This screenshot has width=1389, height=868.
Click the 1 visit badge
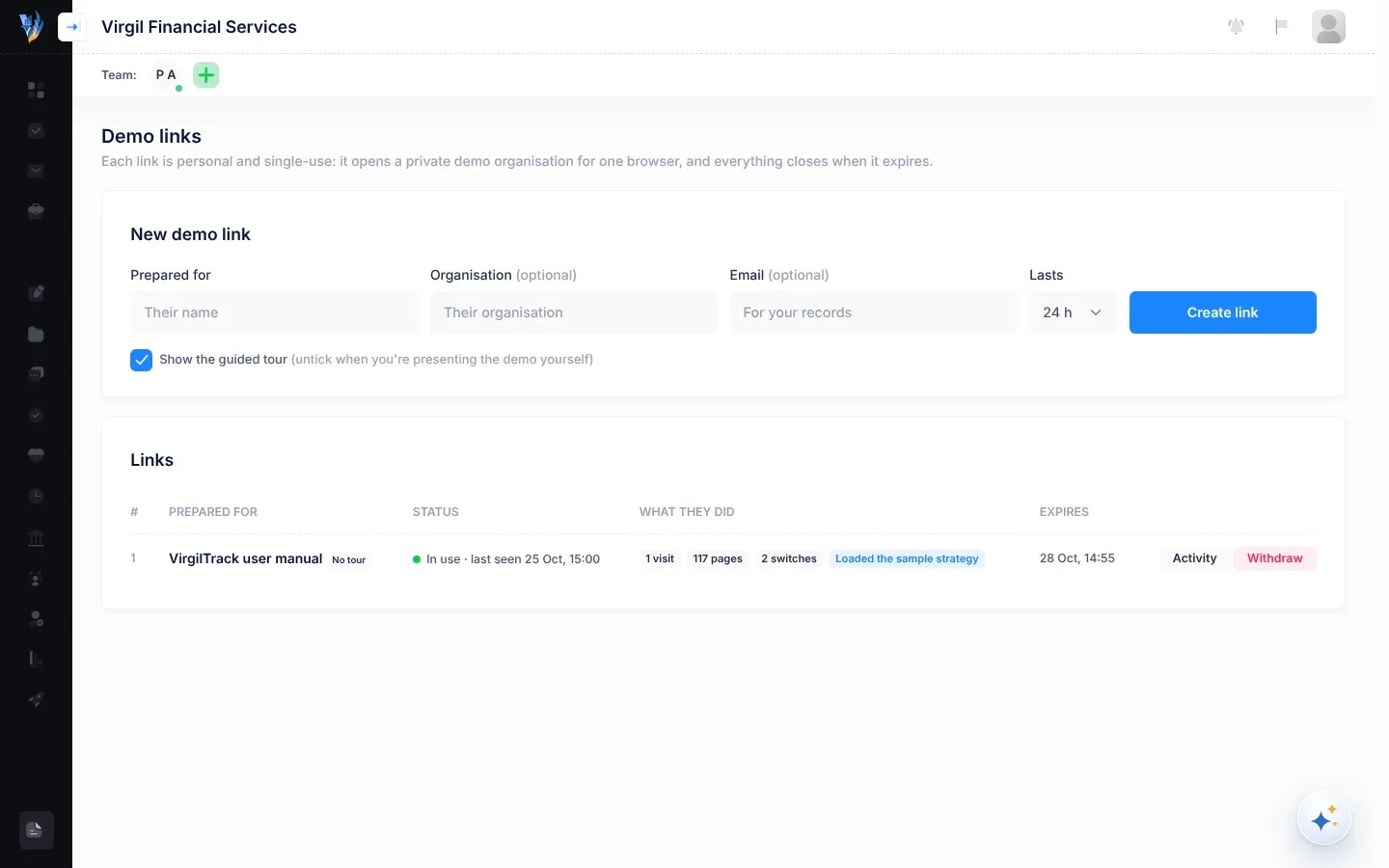click(x=660, y=558)
